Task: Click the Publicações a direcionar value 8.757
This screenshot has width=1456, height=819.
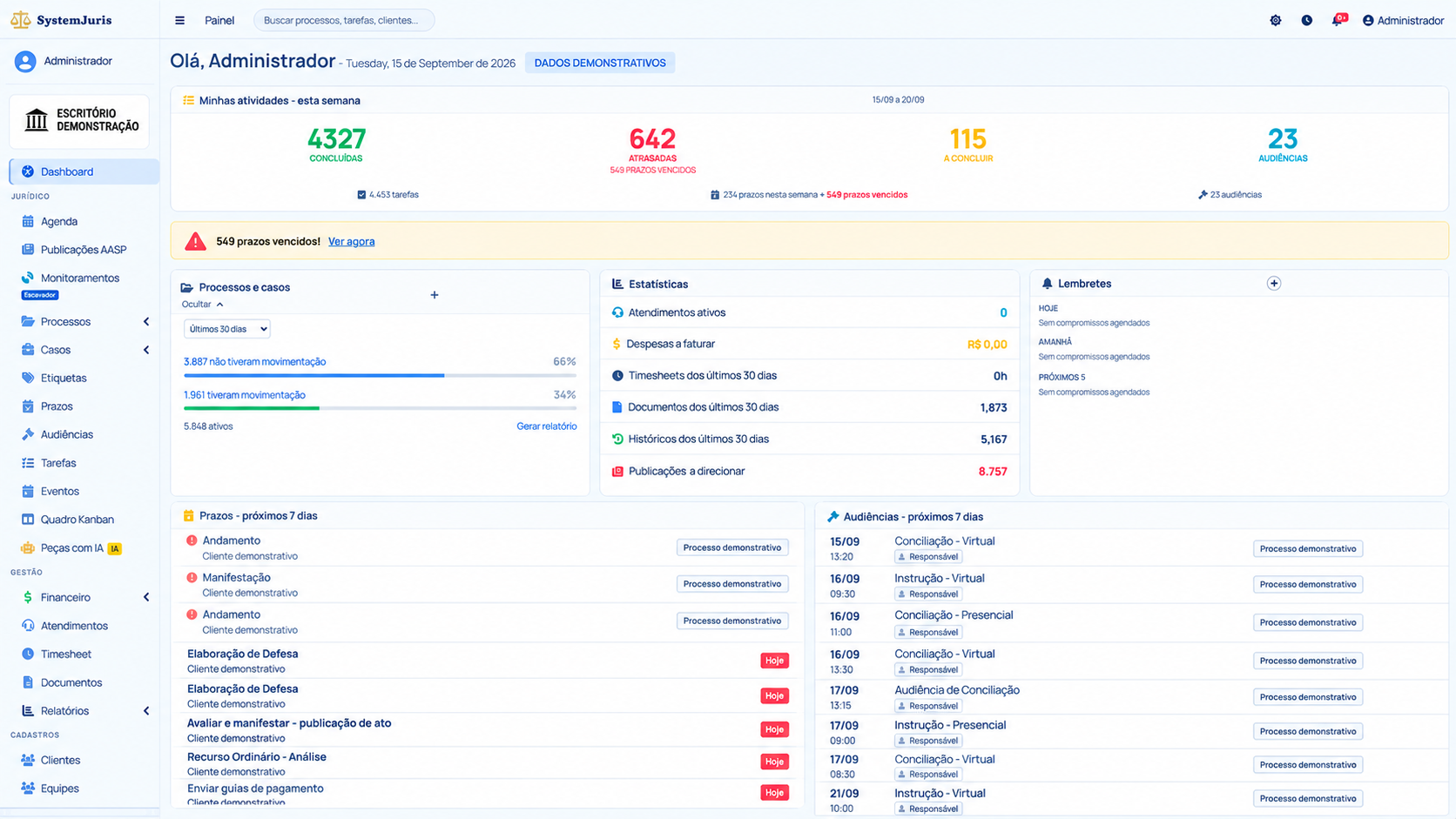Action: tap(992, 471)
